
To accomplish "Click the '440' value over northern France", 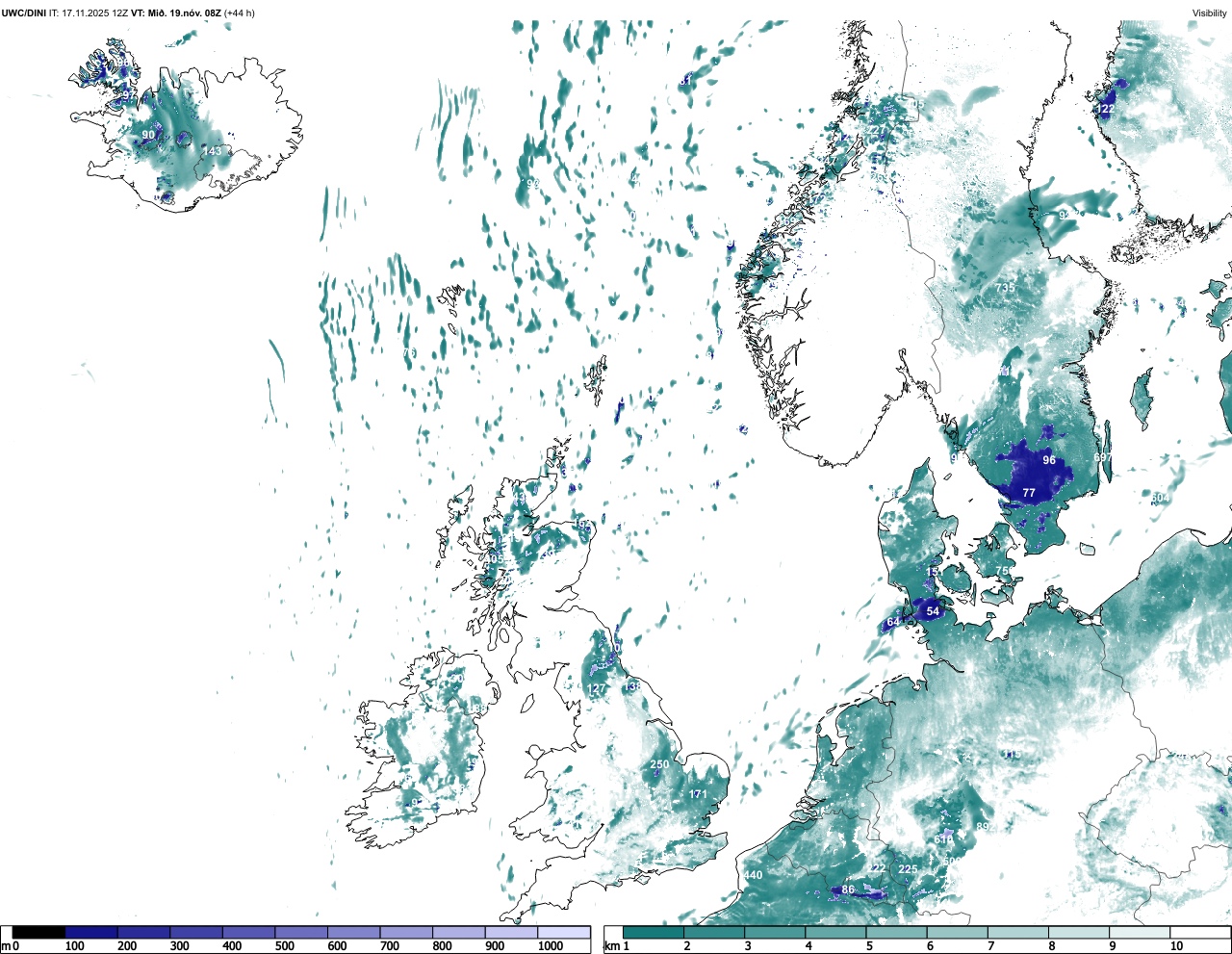I will [x=754, y=875].
